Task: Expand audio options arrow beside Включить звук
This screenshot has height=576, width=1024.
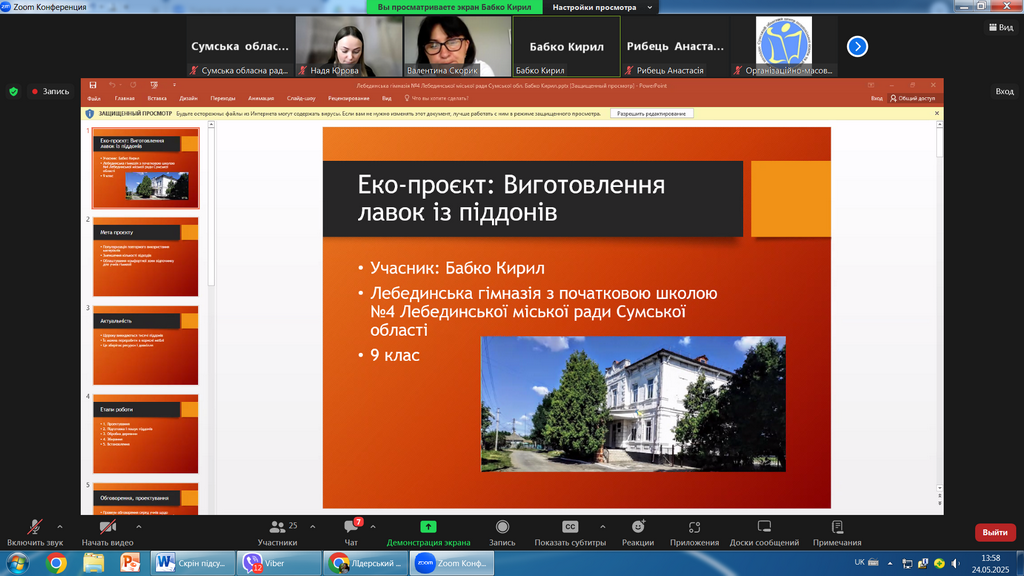Action: [60, 526]
